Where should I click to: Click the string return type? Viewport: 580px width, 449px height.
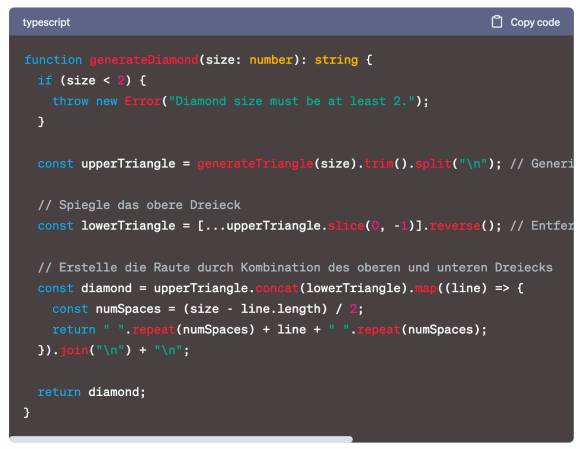tap(336, 60)
